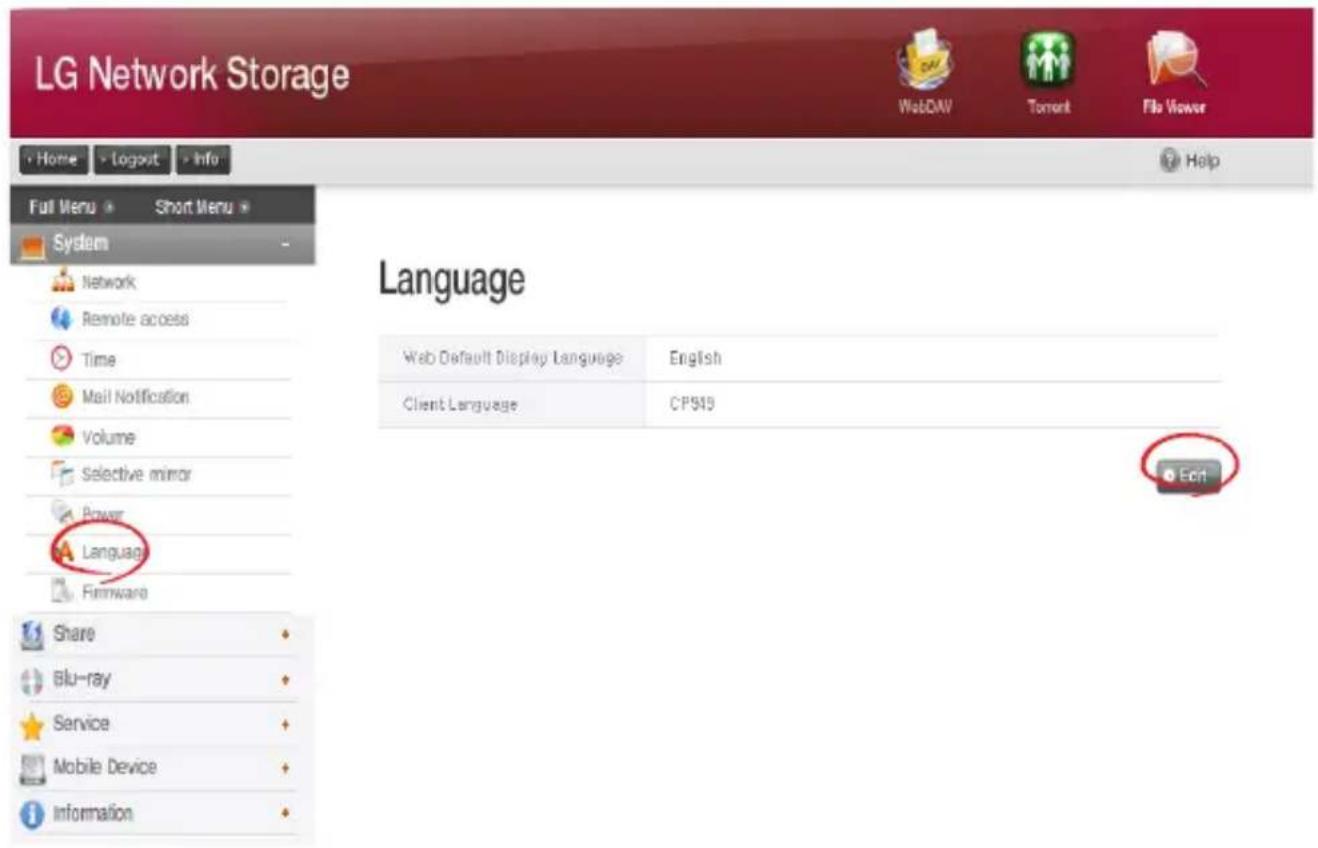Expand the Service section arrow
The image size is (1318, 848).
coord(287,724)
